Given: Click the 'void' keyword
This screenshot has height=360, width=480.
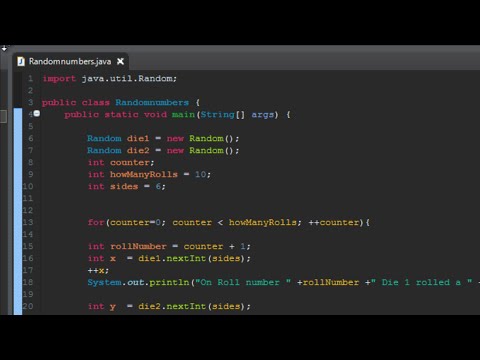Looking at the screenshot, I should 155,115.
